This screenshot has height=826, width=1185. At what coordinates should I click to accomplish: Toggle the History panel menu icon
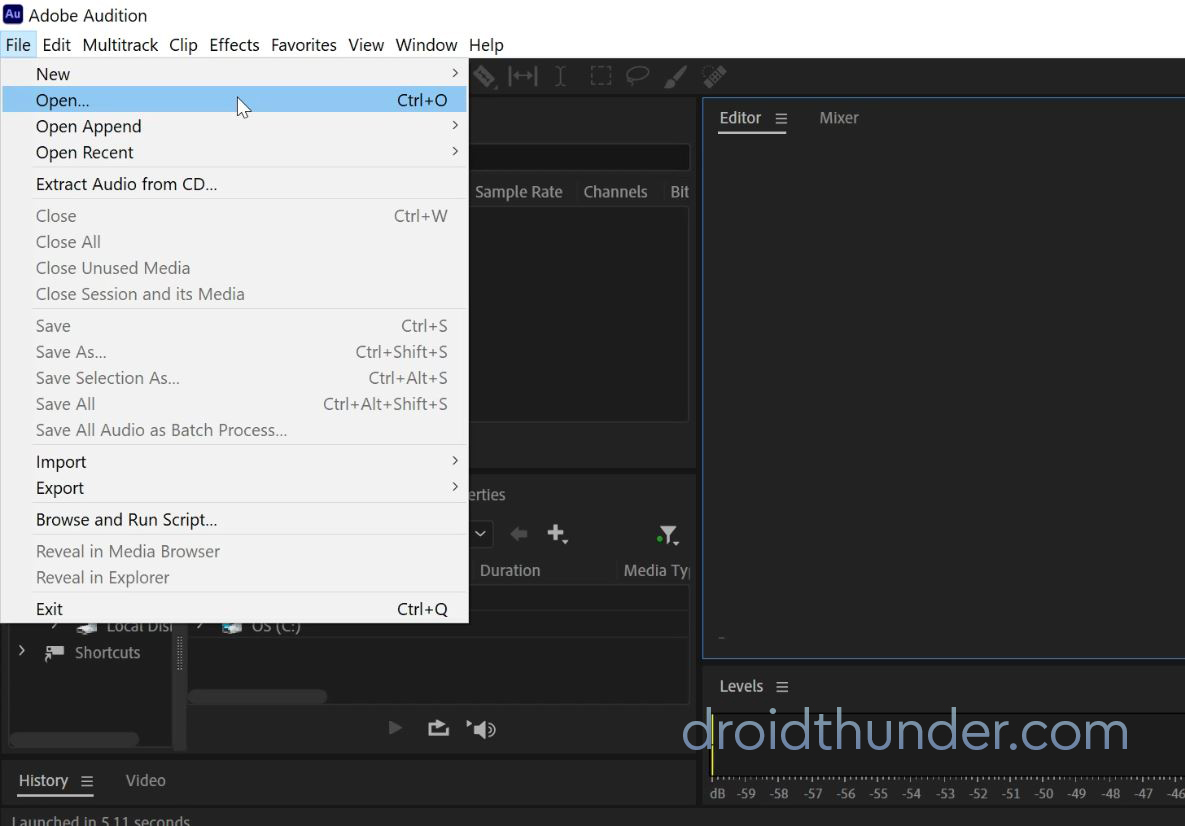click(88, 783)
